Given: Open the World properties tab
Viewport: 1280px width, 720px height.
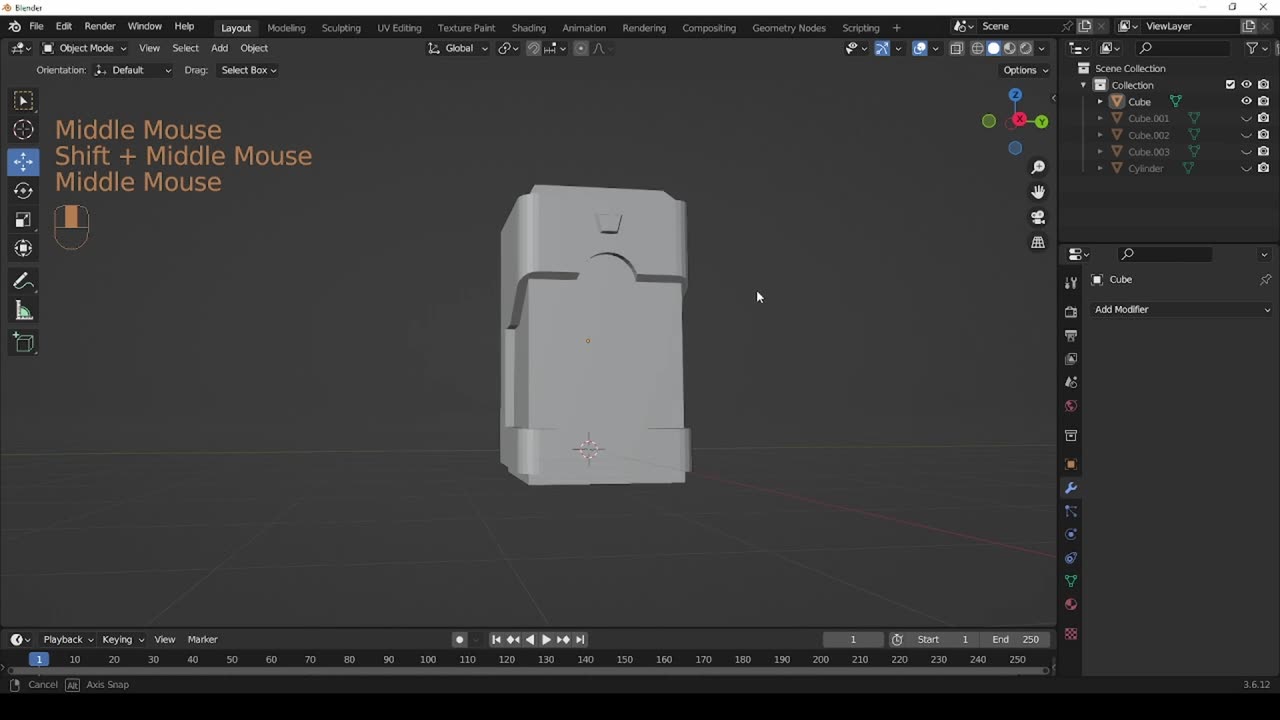Looking at the screenshot, I should (1071, 405).
